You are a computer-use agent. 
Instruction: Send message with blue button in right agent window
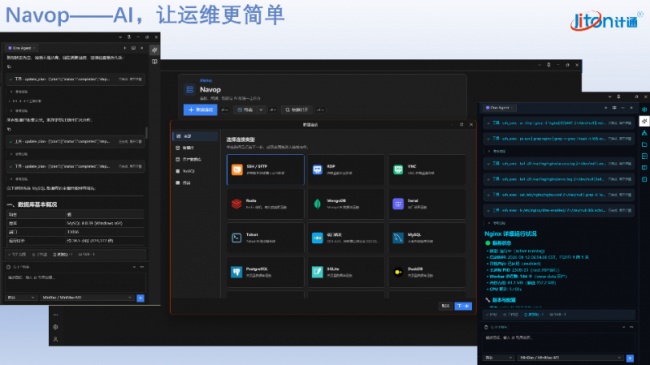630,358
